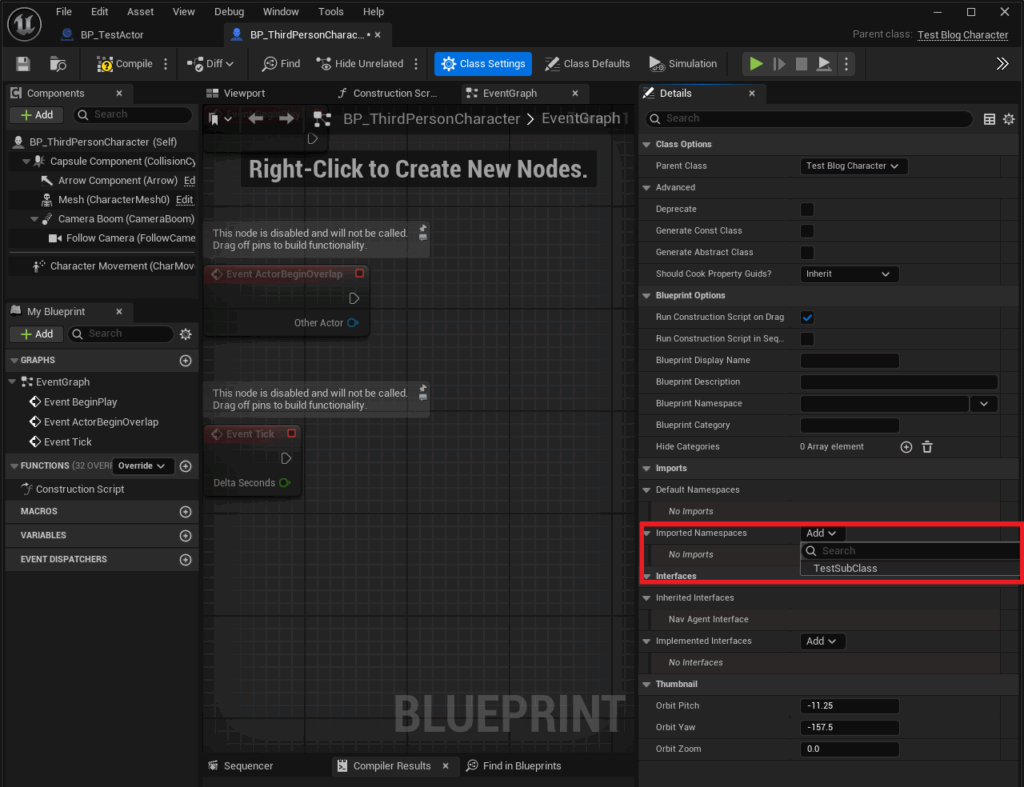The width and height of the screenshot is (1024, 787).
Task: Open the function Override dropdown
Action: (142, 466)
